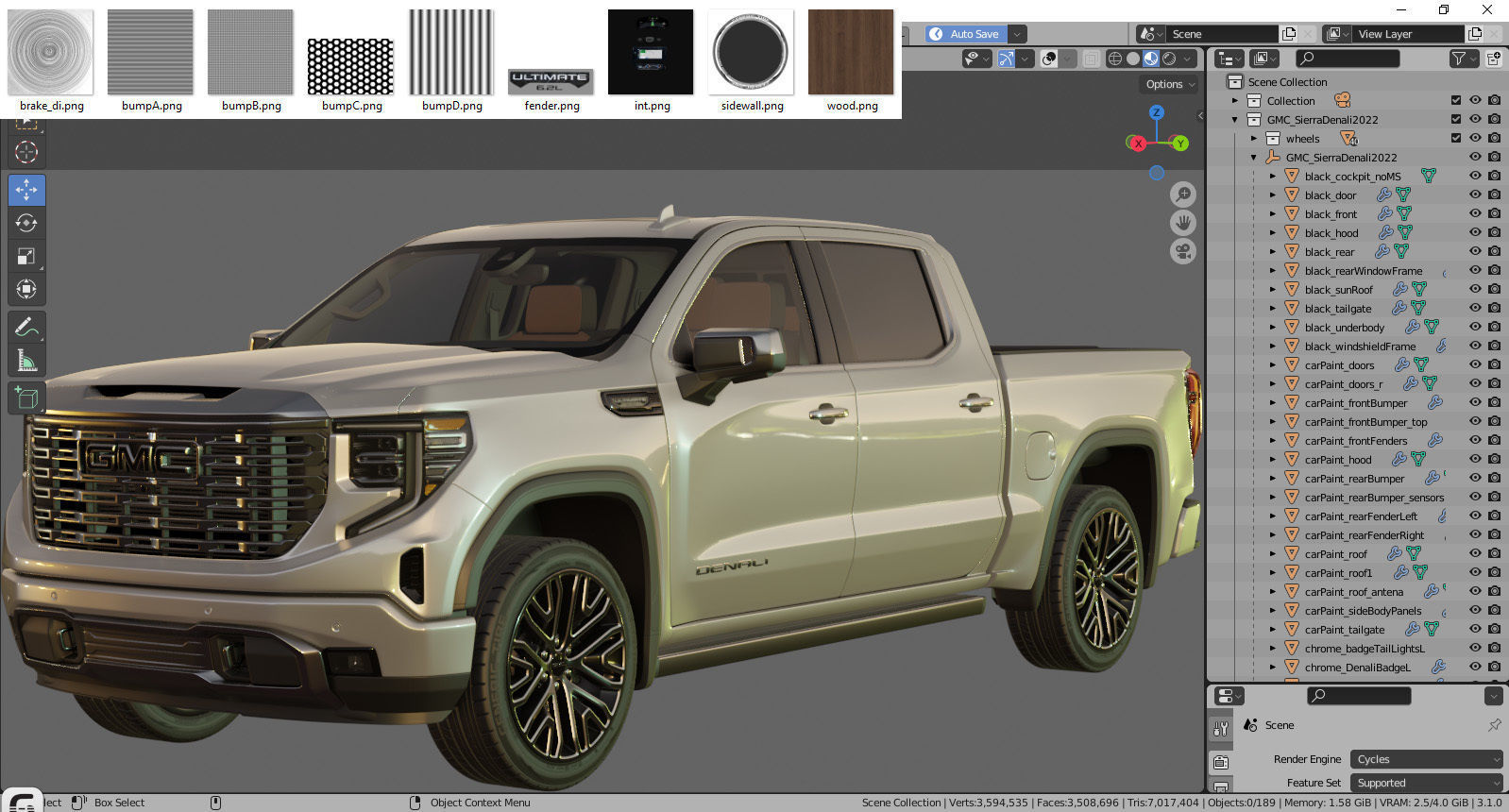
Task: Click the outliner search field
Action: [x=1347, y=59]
